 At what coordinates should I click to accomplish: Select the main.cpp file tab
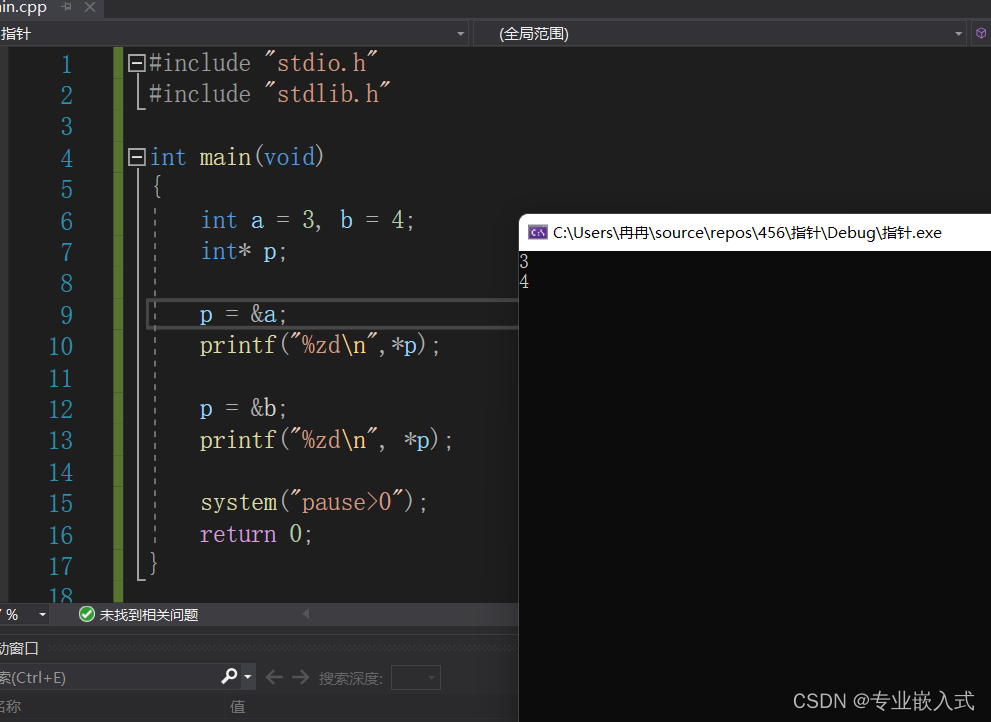pyautogui.click(x=23, y=7)
